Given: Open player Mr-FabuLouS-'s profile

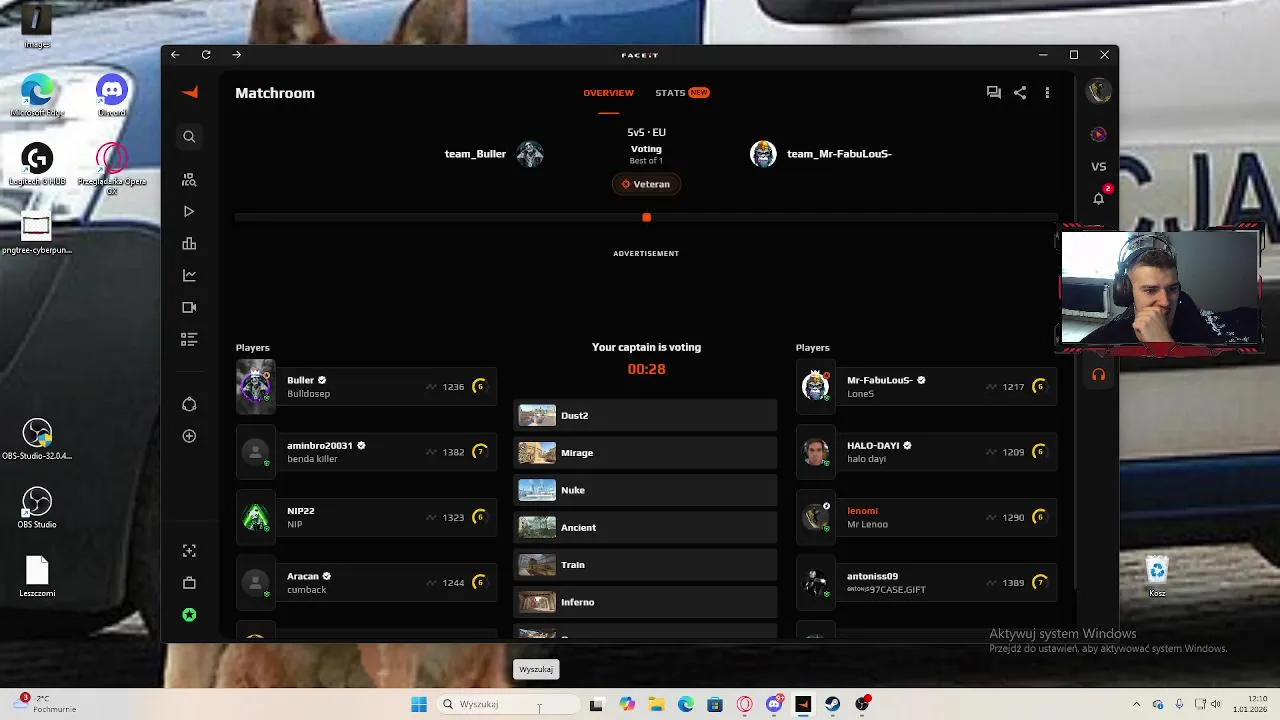Looking at the screenshot, I should coord(880,380).
